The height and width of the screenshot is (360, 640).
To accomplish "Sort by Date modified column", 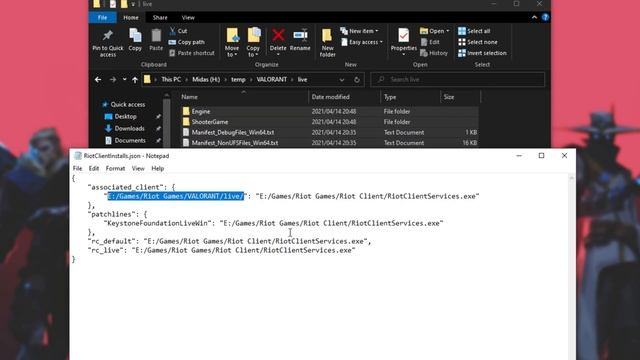I will point(331,97).
